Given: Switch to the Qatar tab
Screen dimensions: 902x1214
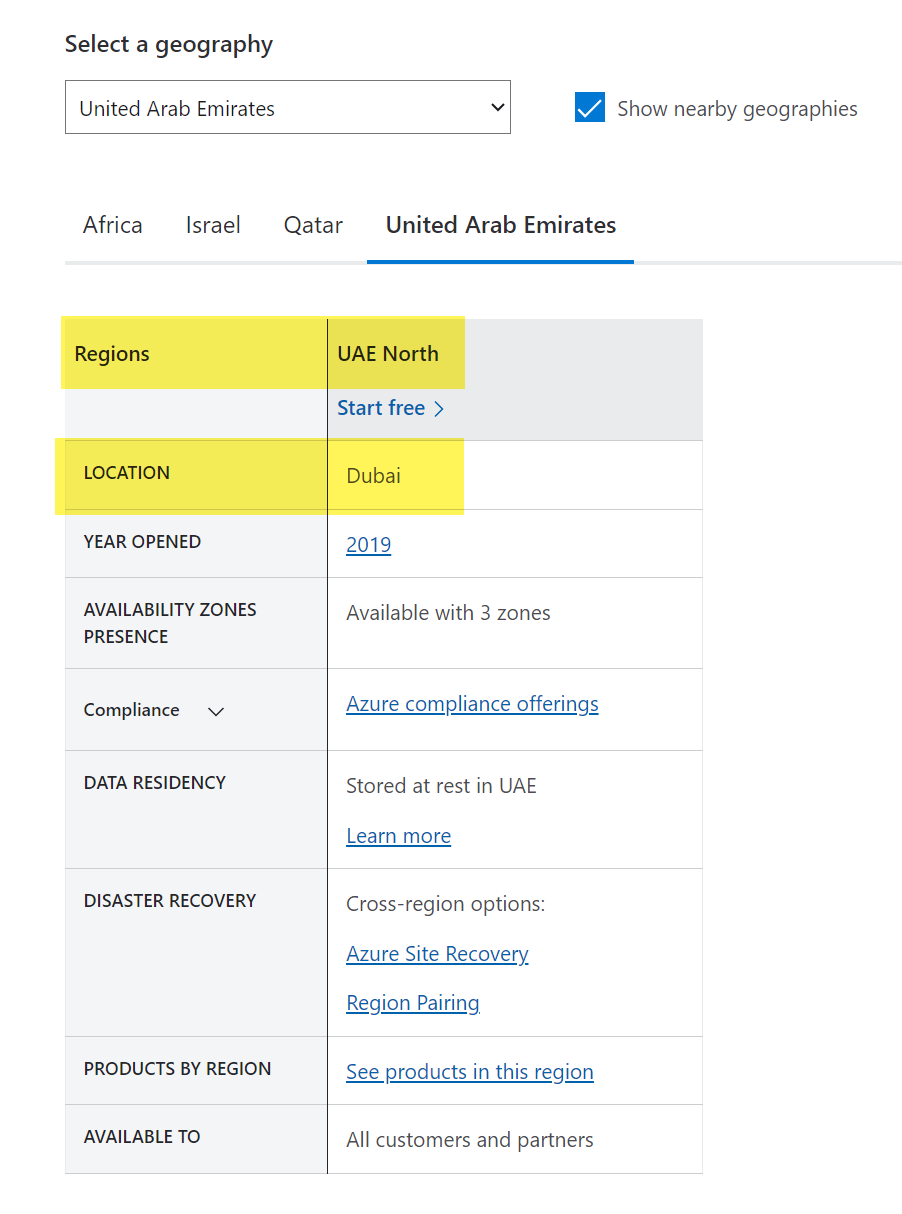Looking at the screenshot, I should (313, 225).
